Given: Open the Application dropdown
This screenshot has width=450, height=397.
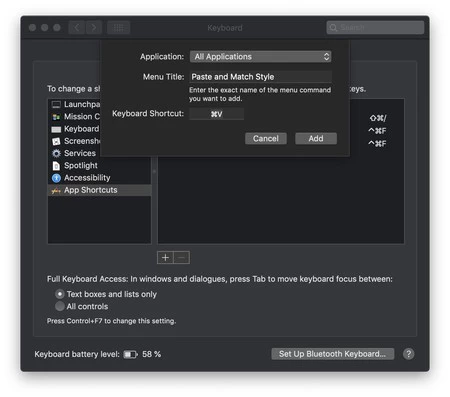Looking at the screenshot, I should point(261,57).
